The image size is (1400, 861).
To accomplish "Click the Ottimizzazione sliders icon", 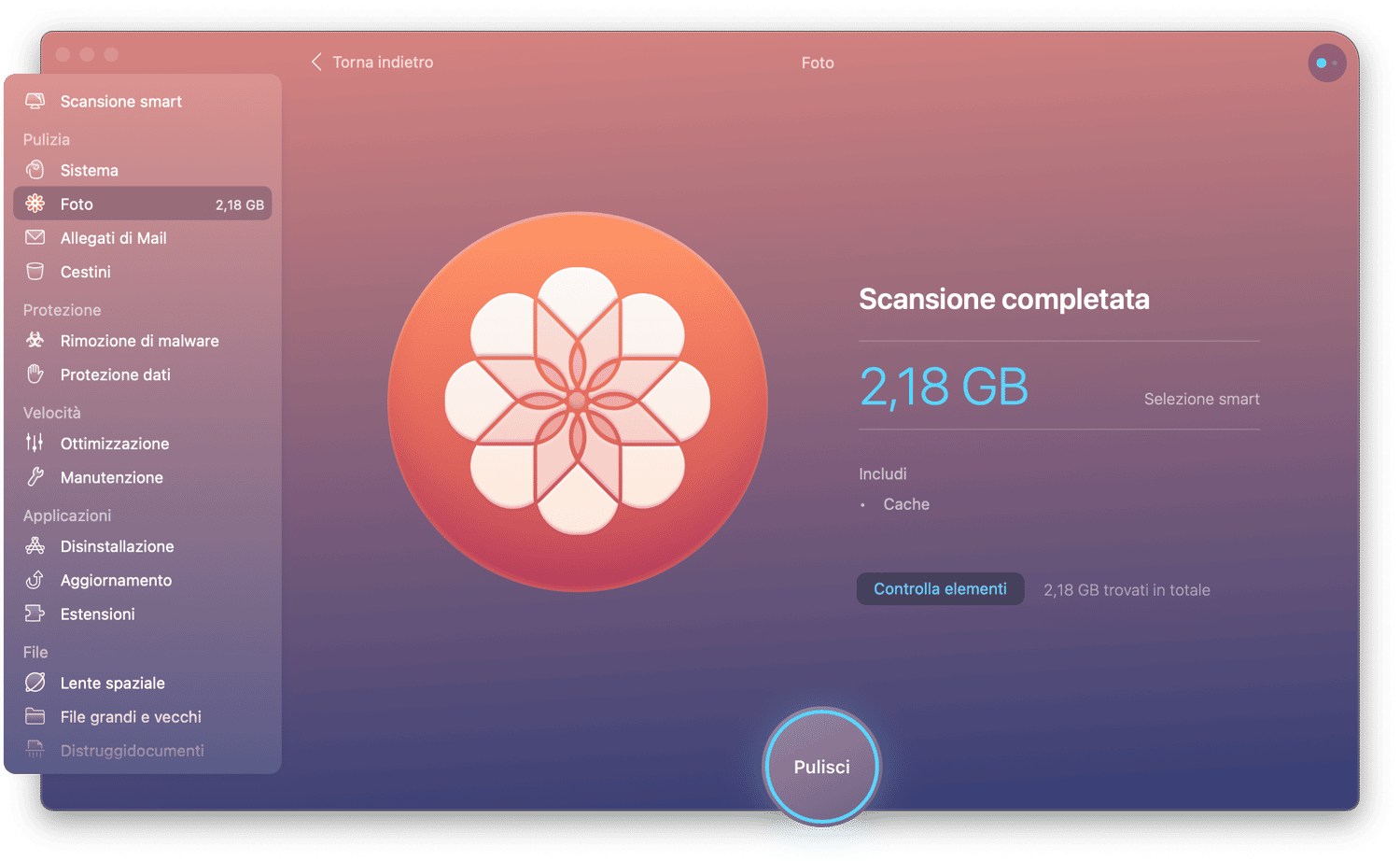I will pyautogui.click(x=35, y=443).
